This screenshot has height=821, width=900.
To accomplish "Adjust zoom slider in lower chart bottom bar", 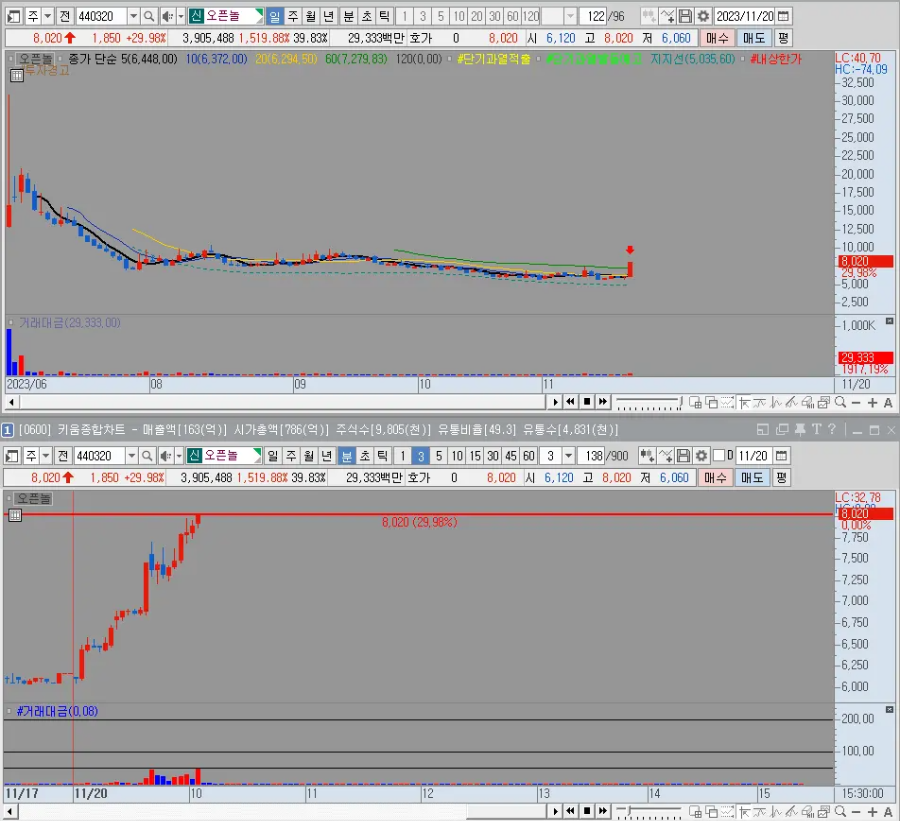I will [649, 812].
